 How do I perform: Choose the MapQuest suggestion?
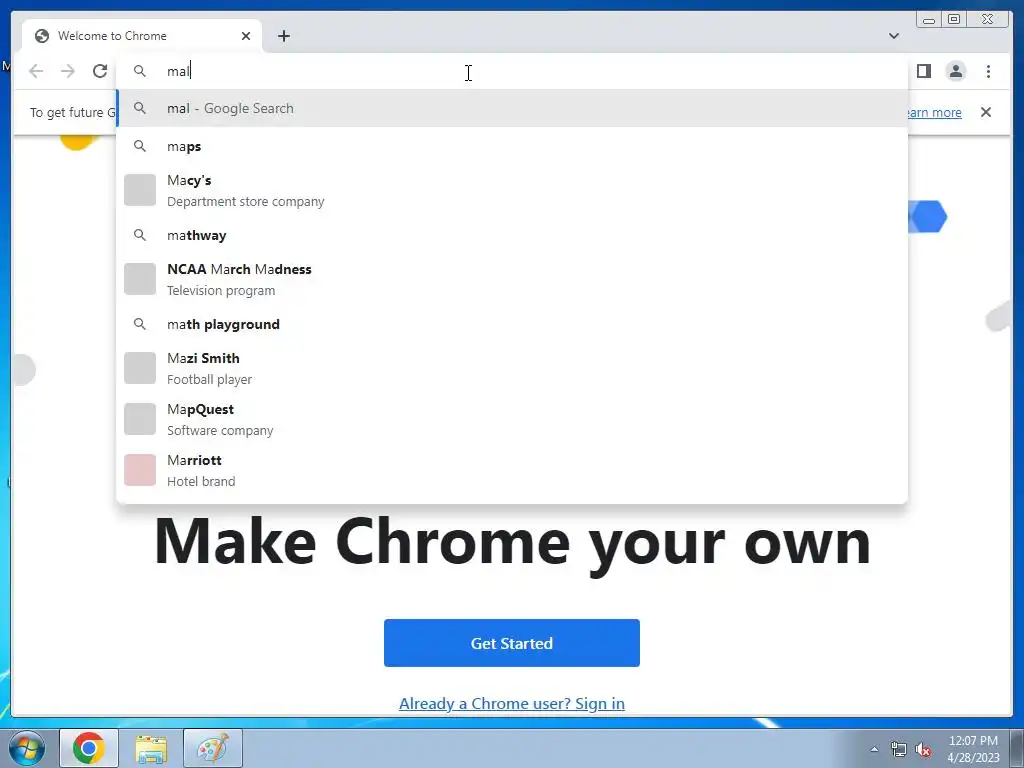point(512,419)
